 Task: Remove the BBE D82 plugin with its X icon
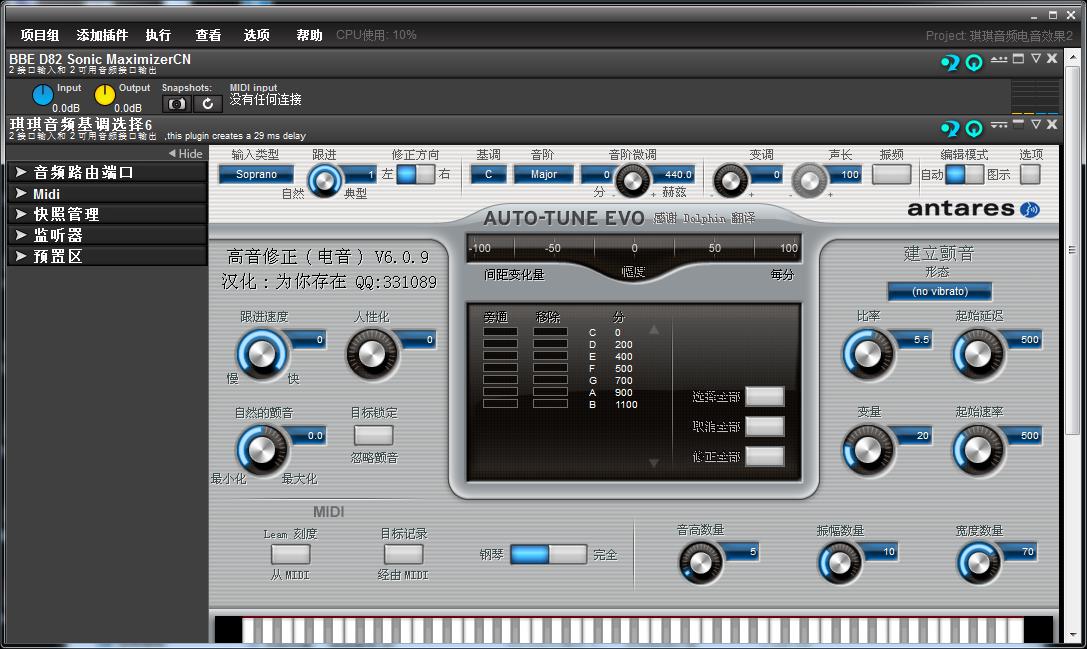[1052, 59]
